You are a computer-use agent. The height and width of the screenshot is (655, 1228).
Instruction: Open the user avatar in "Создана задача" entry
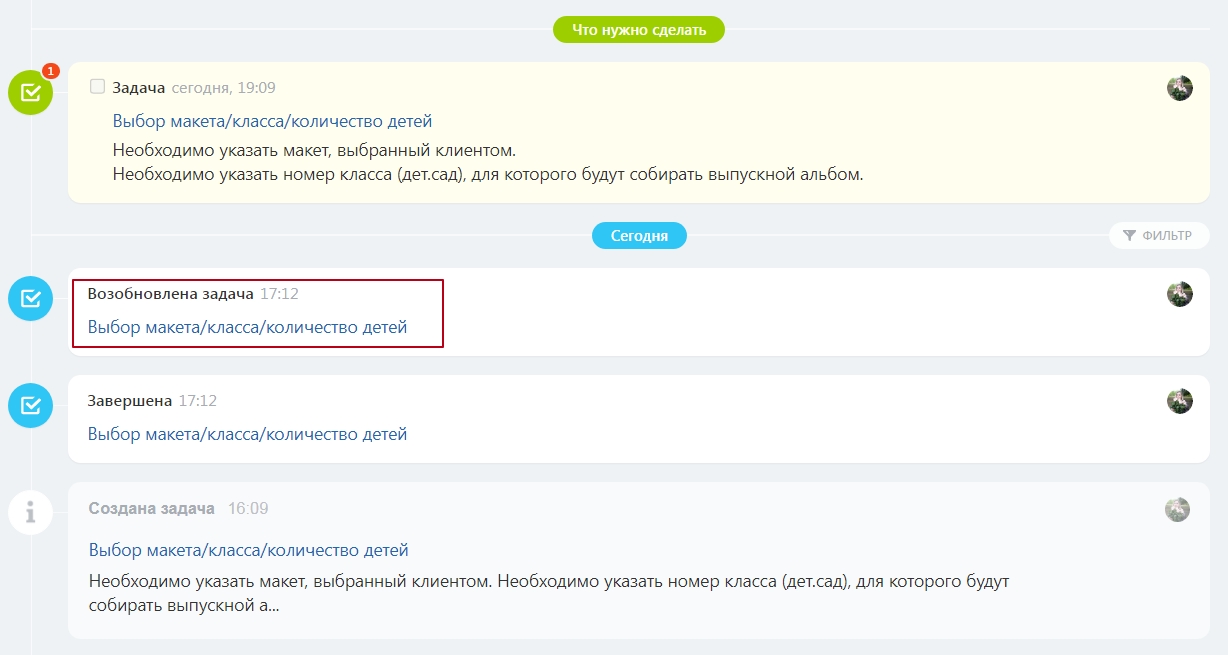(1177, 509)
